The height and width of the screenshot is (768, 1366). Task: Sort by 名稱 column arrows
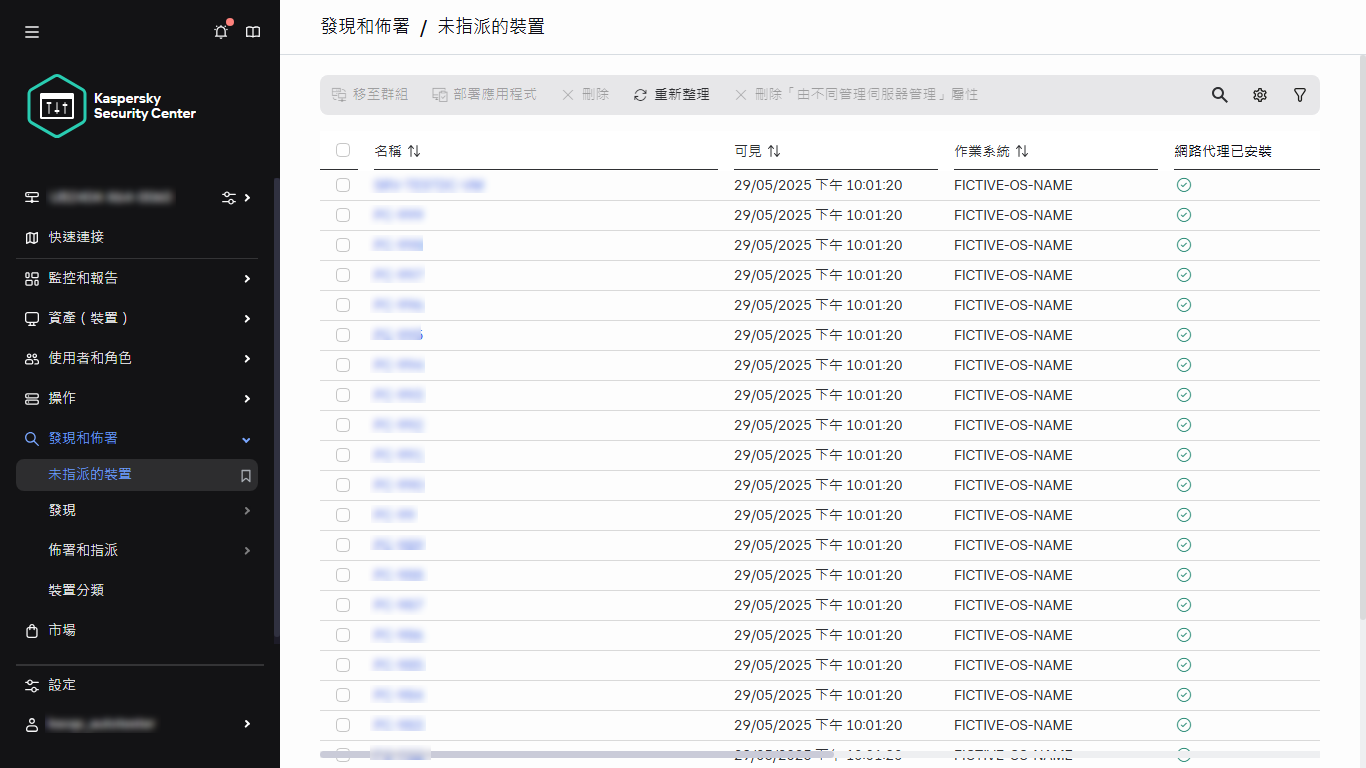(x=414, y=151)
